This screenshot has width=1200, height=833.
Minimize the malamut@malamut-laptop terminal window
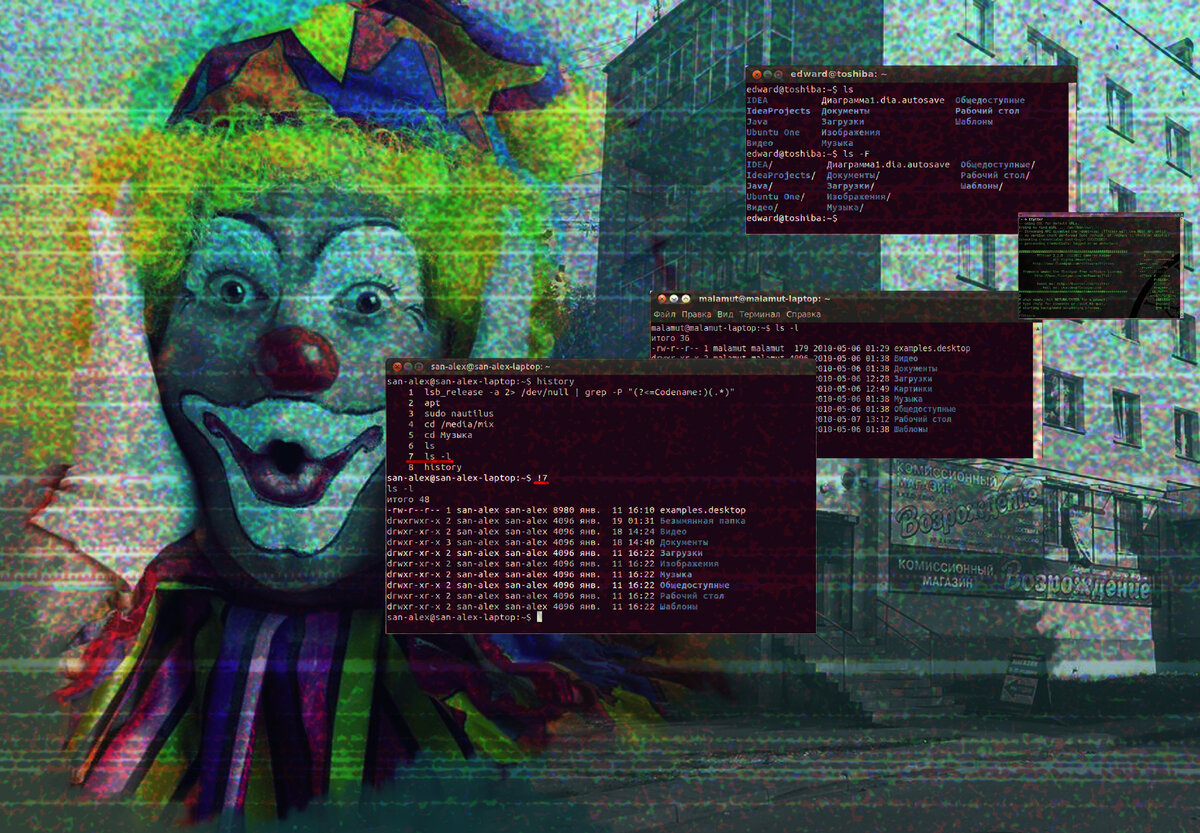(674, 299)
